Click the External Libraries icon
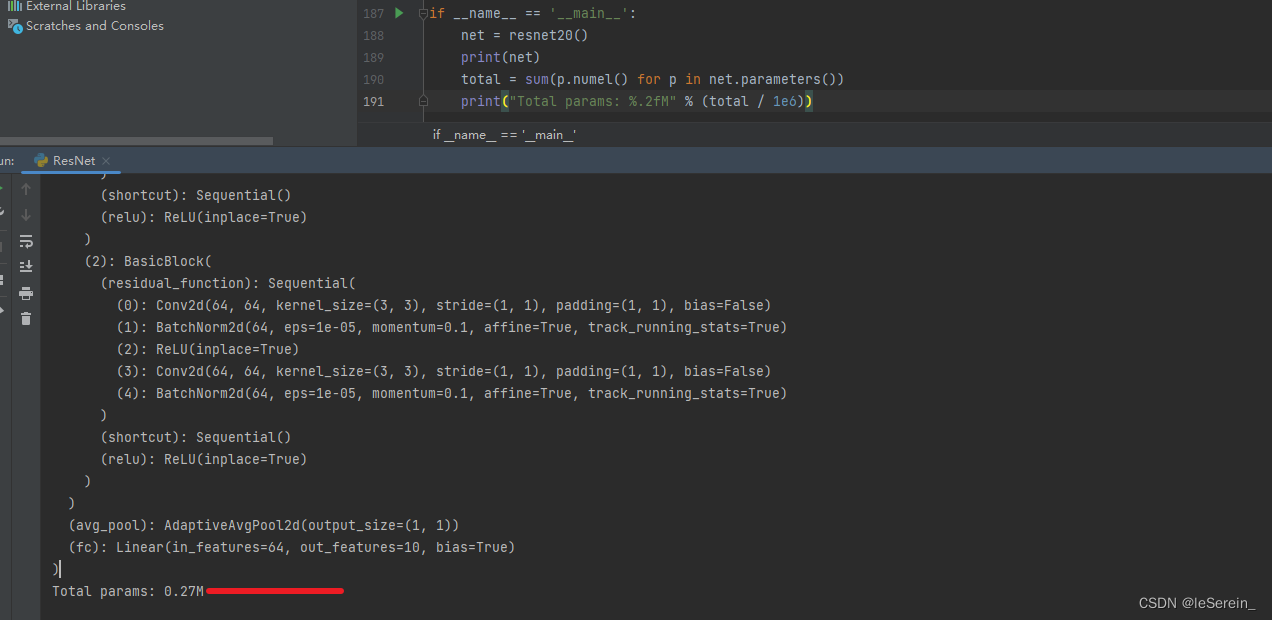The width and height of the screenshot is (1272, 620). click(15, 6)
